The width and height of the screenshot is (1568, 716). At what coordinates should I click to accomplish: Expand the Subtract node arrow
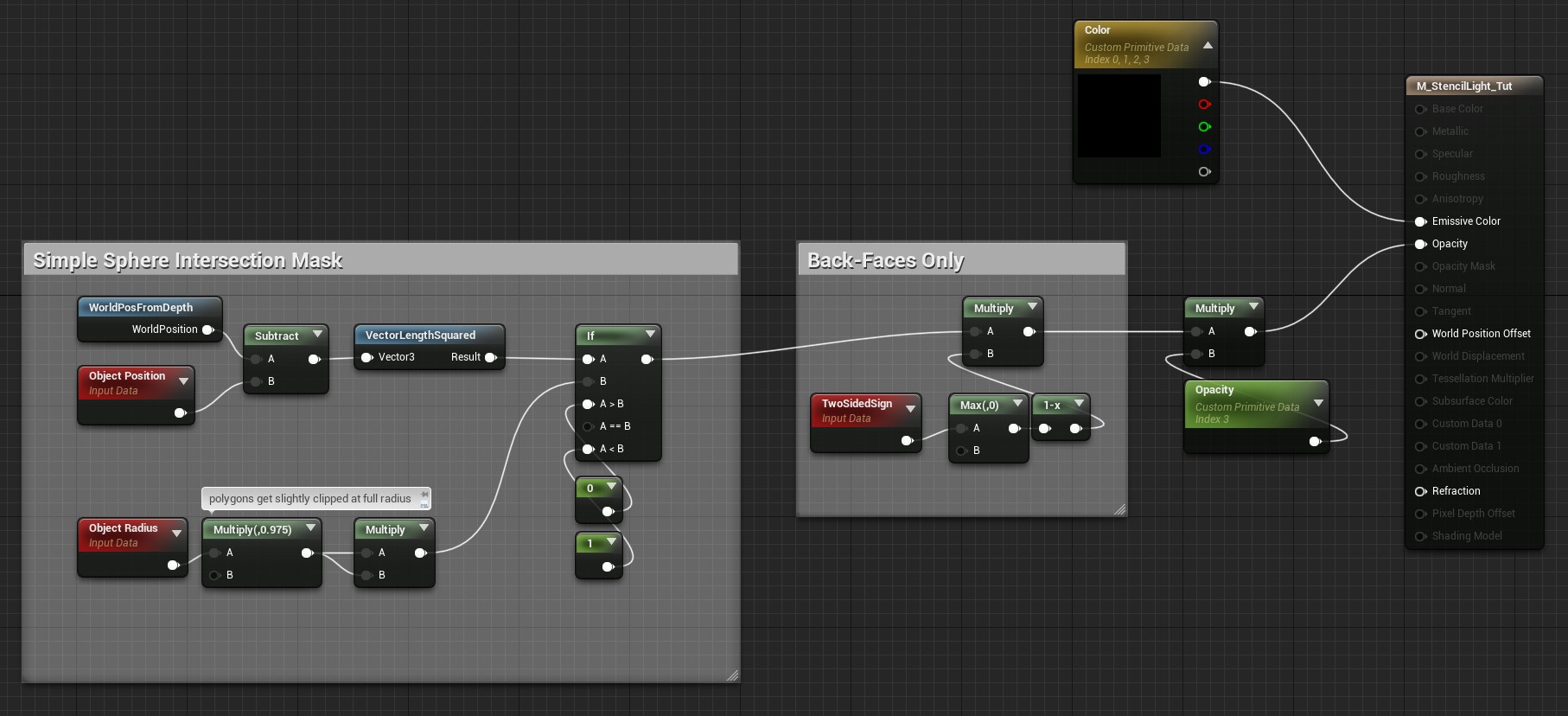(x=317, y=335)
